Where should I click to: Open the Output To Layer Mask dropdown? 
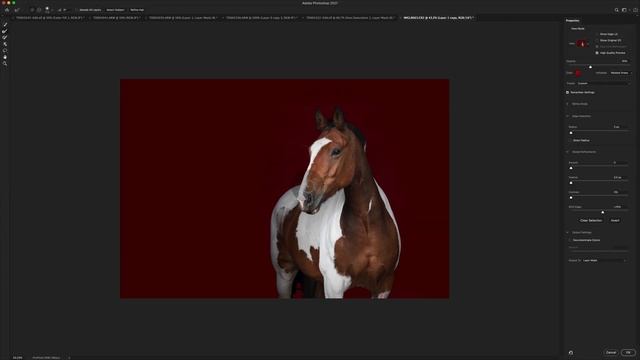point(604,260)
